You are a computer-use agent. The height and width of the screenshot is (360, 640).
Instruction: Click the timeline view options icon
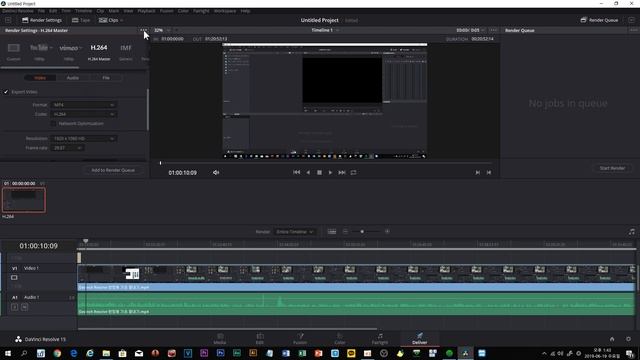pyautogui.click(x=332, y=231)
